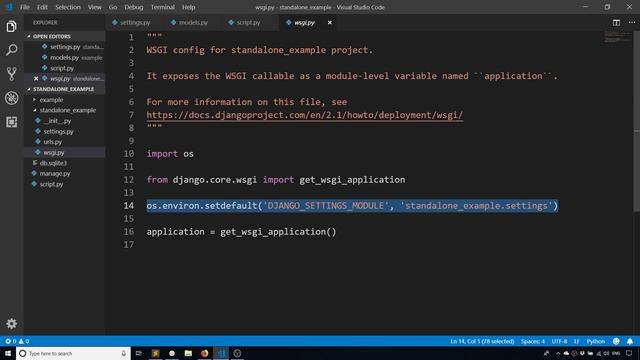The width and height of the screenshot is (640, 360).
Task: Open Windows Action Center icon
Action: tap(629, 353)
